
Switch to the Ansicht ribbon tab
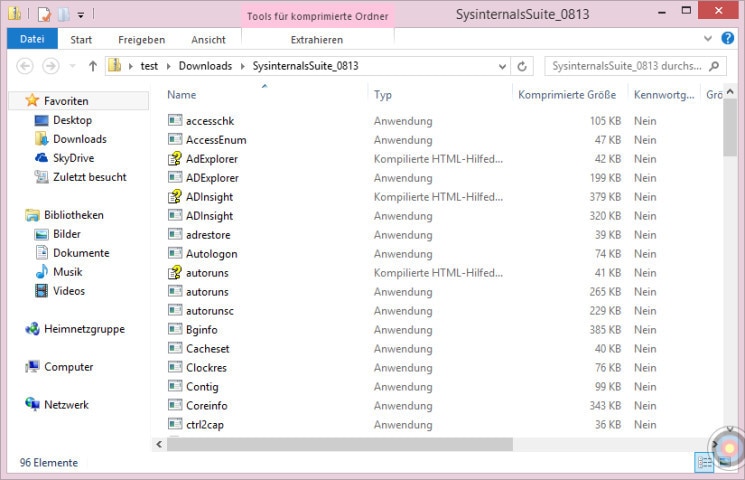tap(208, 39)
